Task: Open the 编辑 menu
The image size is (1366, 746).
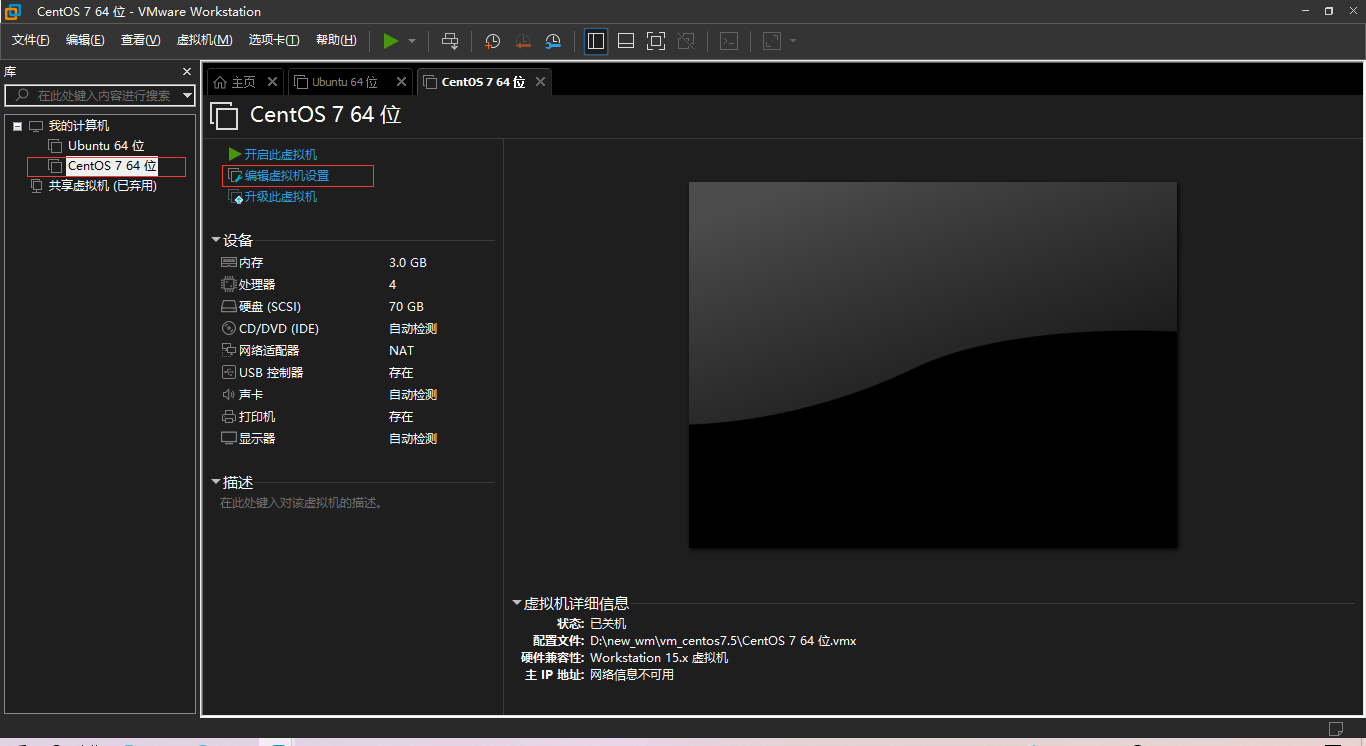Action: (x=85, y=40)
